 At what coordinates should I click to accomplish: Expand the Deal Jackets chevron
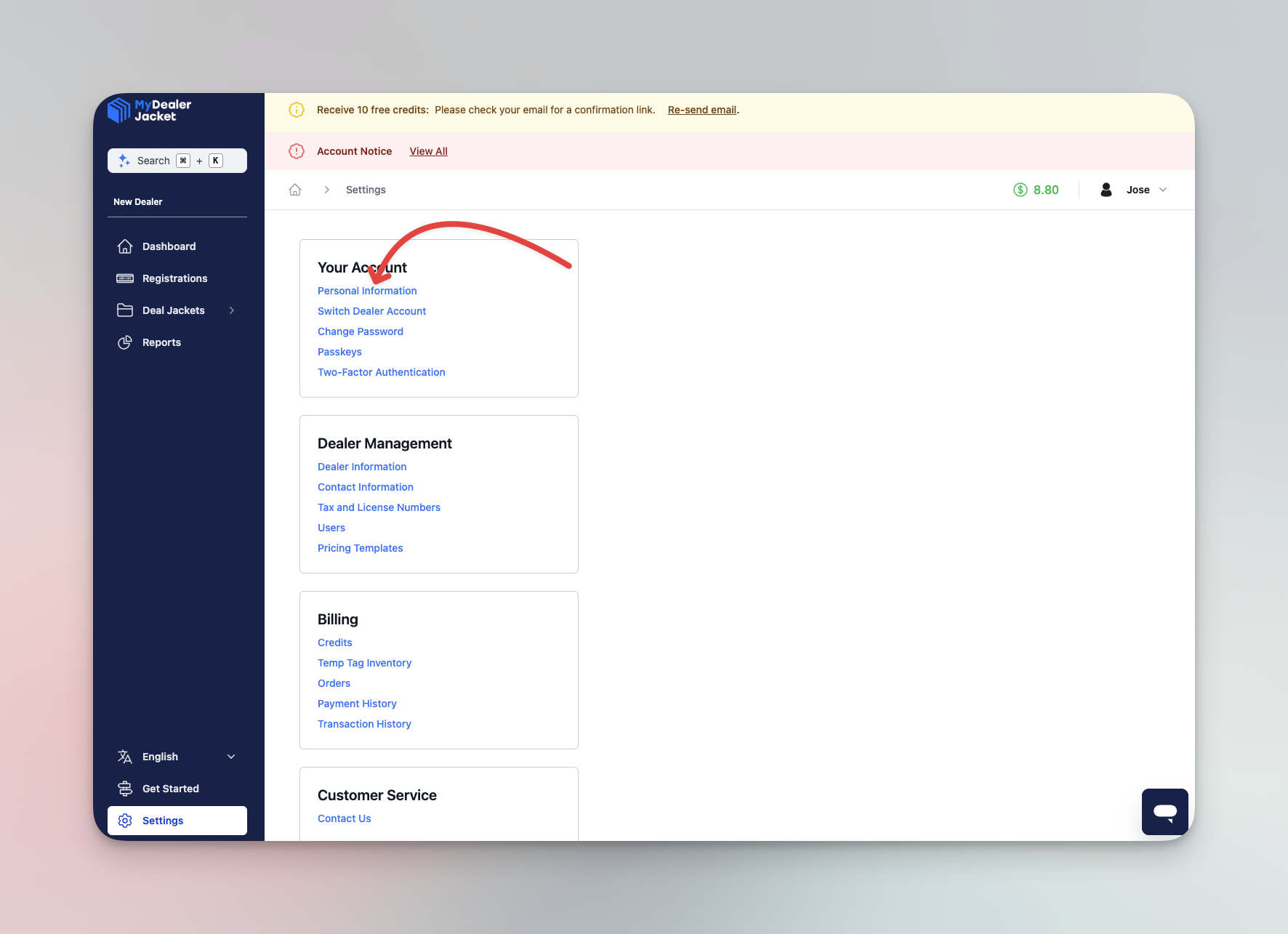pyautogui.click(x=231, y=310)
